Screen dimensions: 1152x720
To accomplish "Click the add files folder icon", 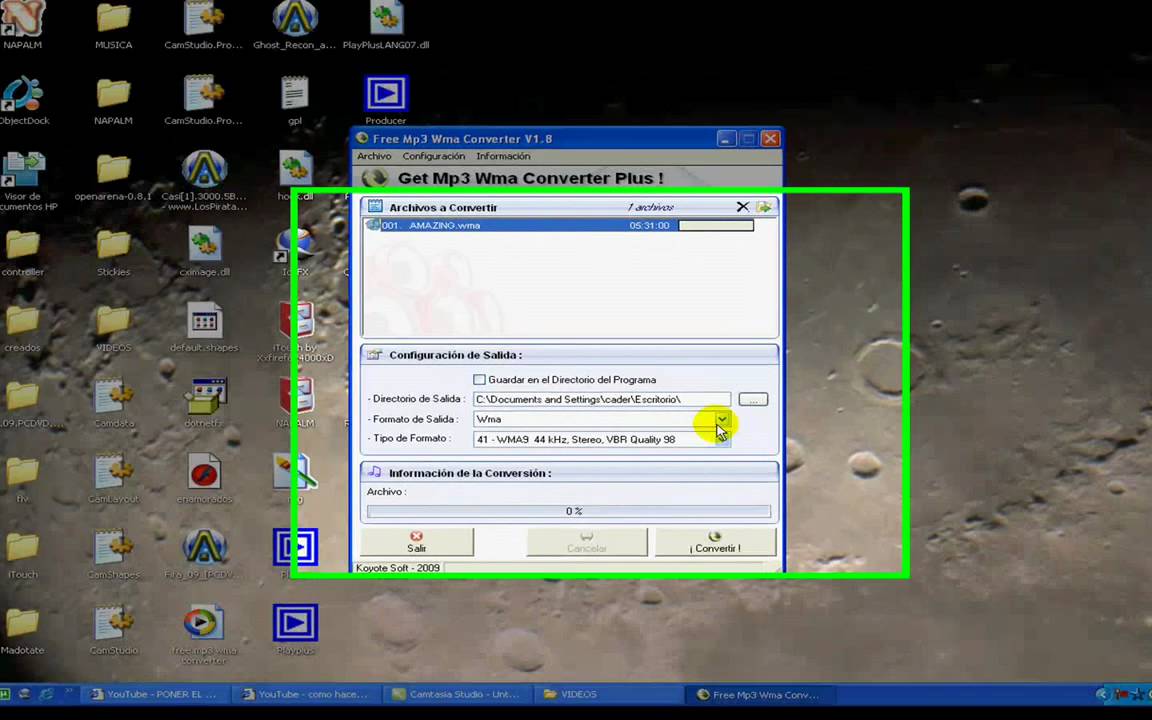I will tap(764, 207).
